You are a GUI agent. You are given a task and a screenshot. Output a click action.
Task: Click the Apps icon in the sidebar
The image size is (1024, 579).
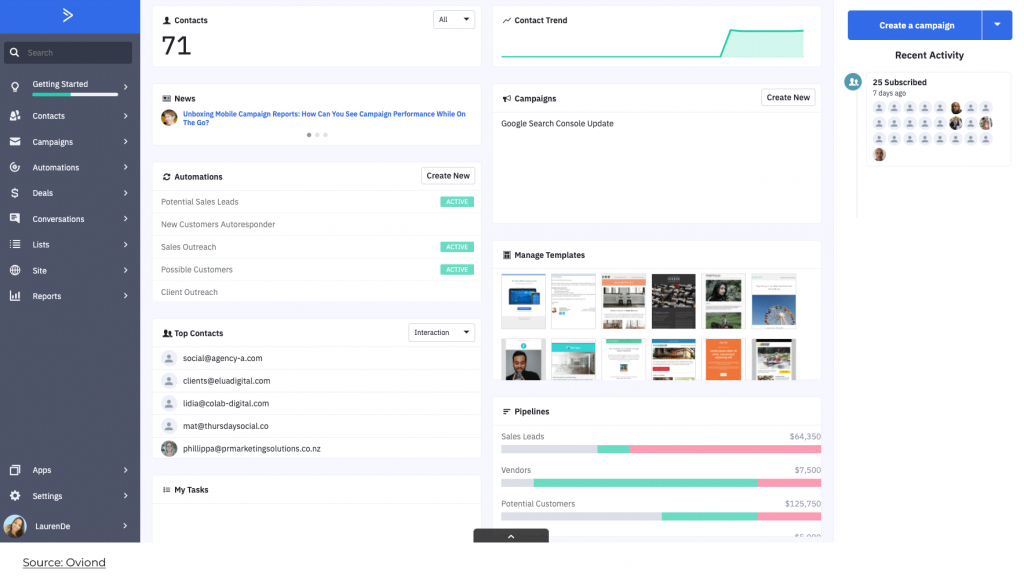[17, 470]
